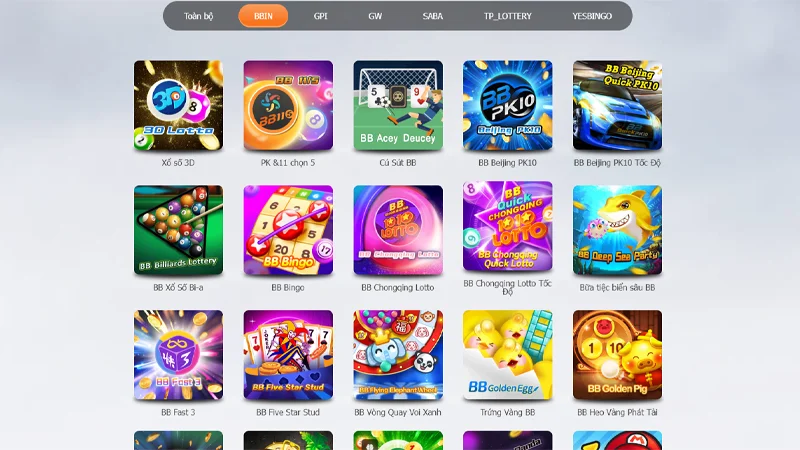Screen dimensions: 800x450
Task: Open BB Deep Sea Party shark icon
Action: coord(617,230)
